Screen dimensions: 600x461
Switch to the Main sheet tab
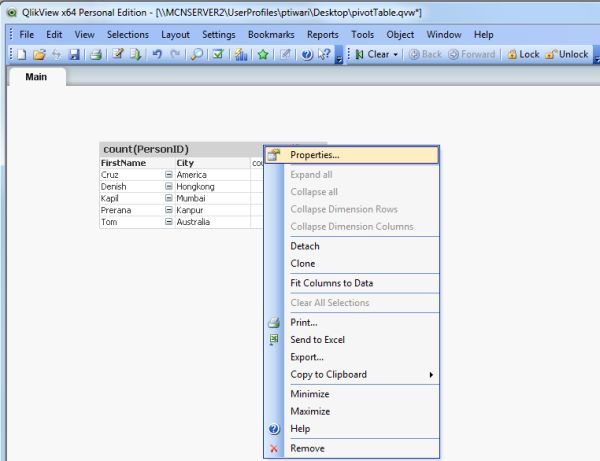pos(36,77)
